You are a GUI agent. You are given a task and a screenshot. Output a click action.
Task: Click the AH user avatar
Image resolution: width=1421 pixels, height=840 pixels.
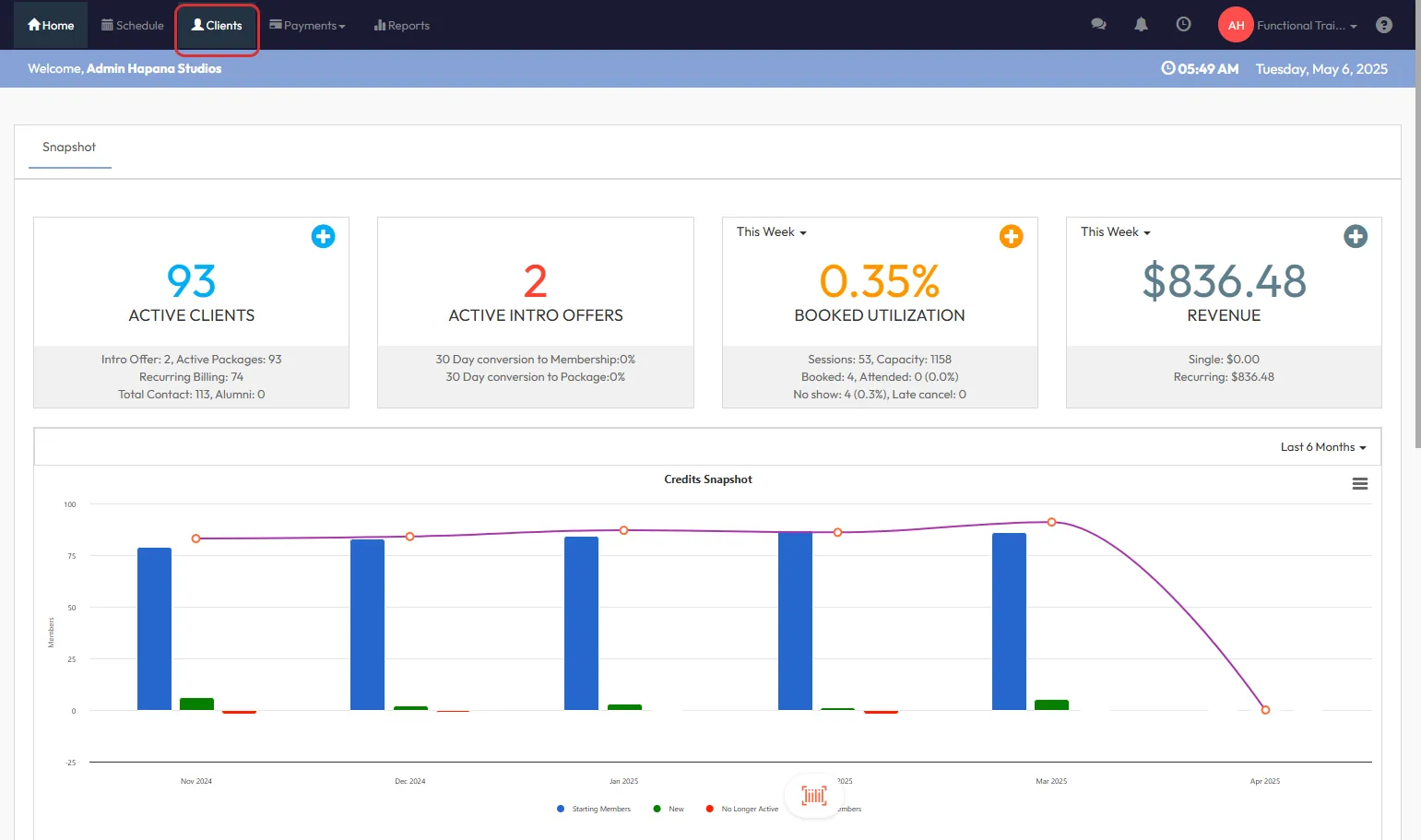(x=1236, y=25)
